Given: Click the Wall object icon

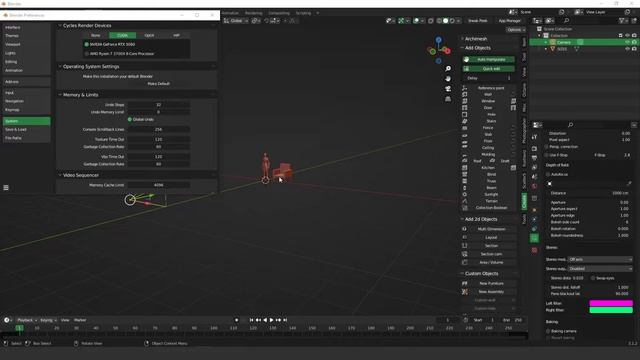Looking at the screenshot, I should pos(464,94).
